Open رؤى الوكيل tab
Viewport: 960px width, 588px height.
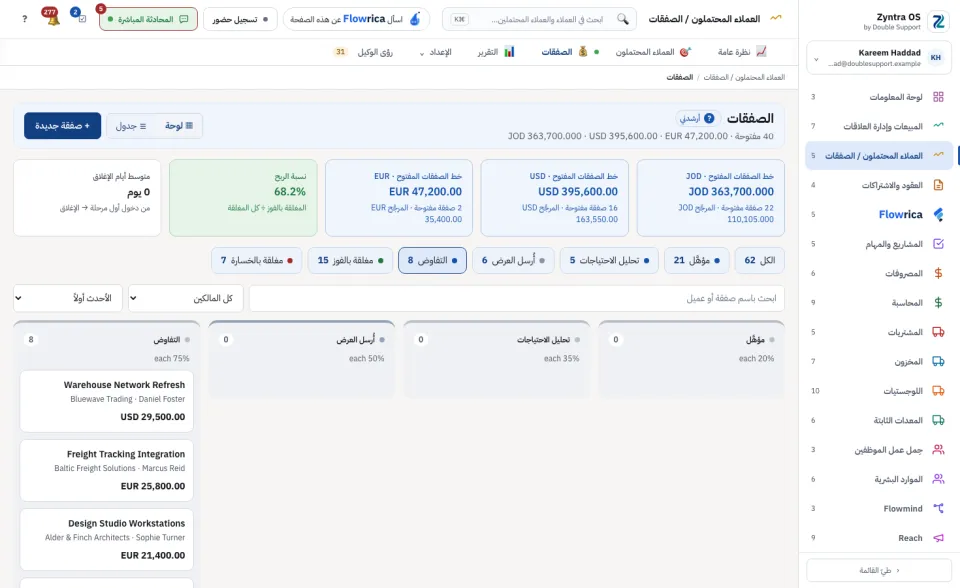coord(364,52)
